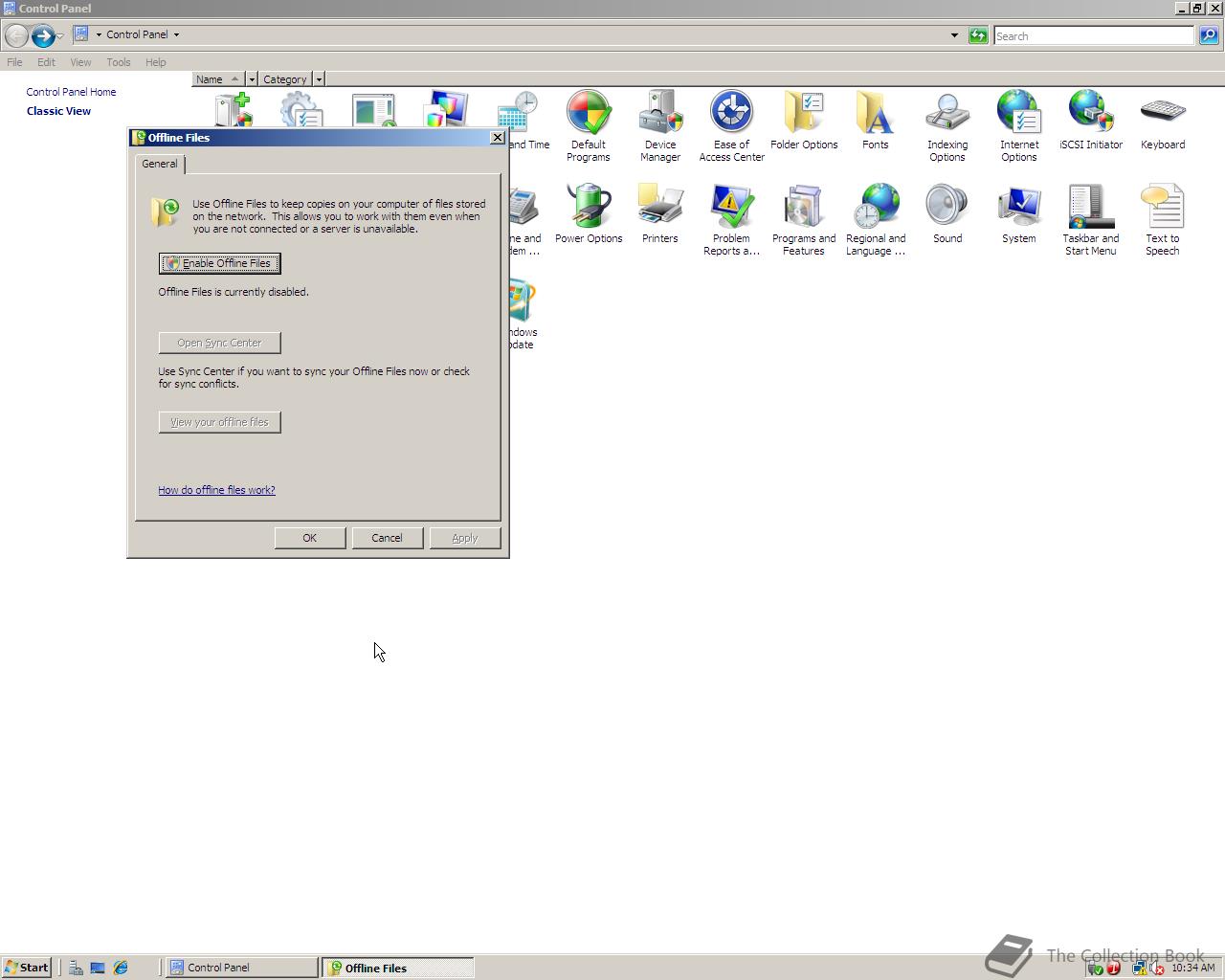The image size is (1225, 980).
Task: Click the Search input field
Action: (1094, 35)
